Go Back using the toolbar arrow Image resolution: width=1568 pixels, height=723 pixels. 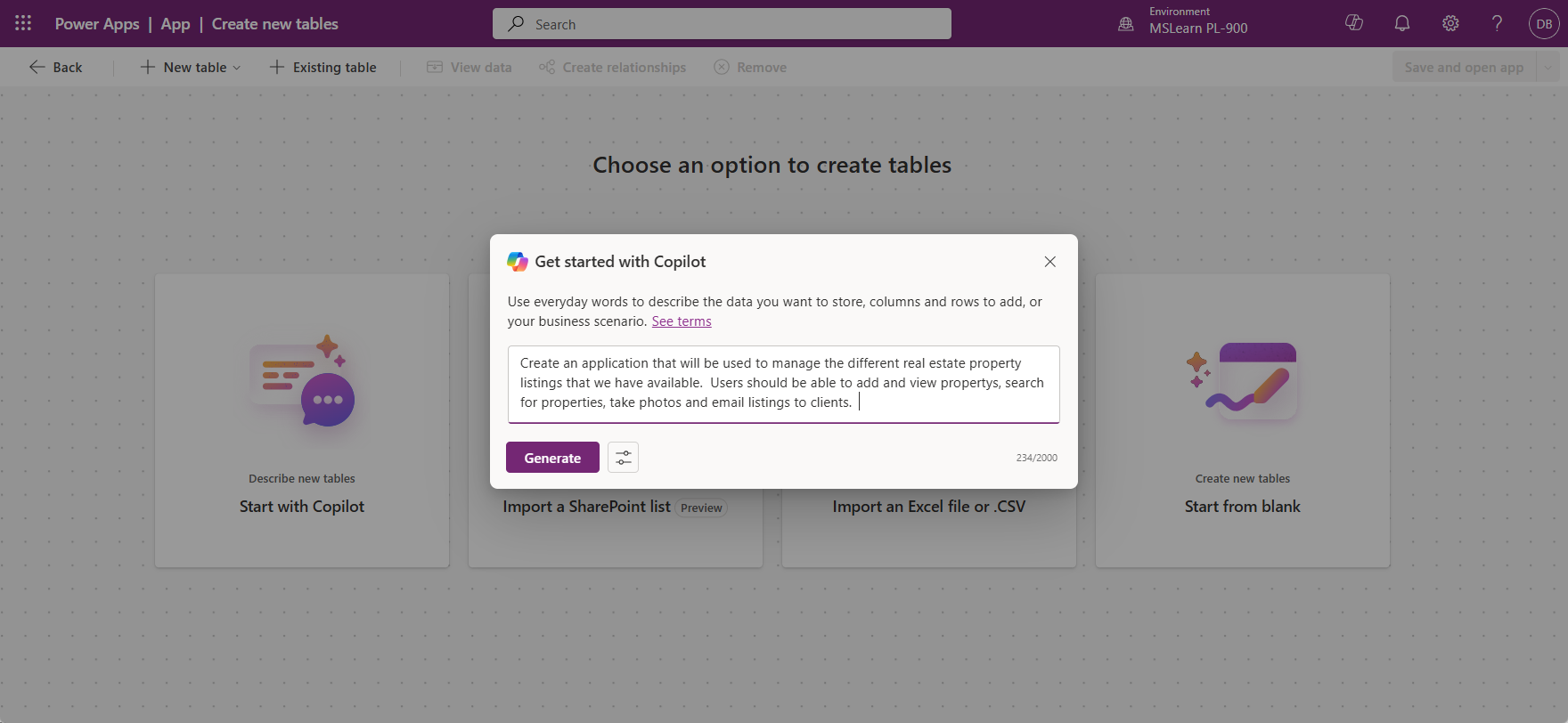tap(55, 67)
